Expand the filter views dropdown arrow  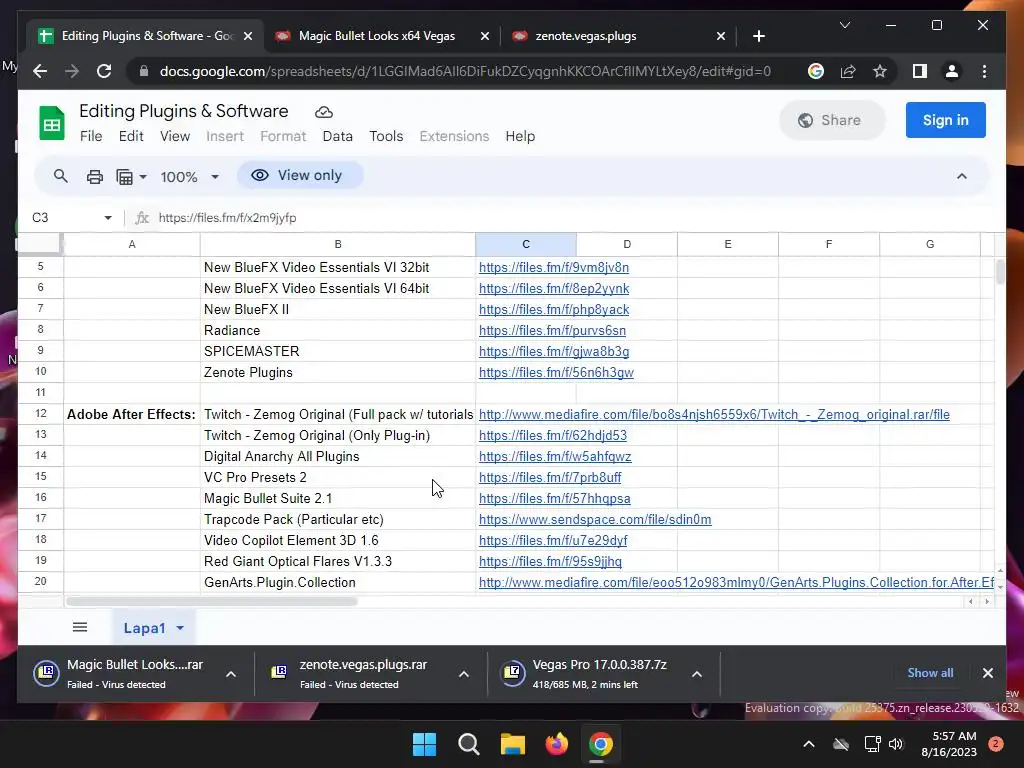143,177
